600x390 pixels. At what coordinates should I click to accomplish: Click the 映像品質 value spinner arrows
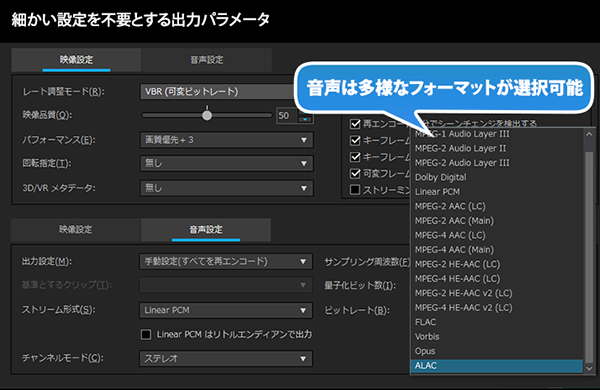point(305,116)
